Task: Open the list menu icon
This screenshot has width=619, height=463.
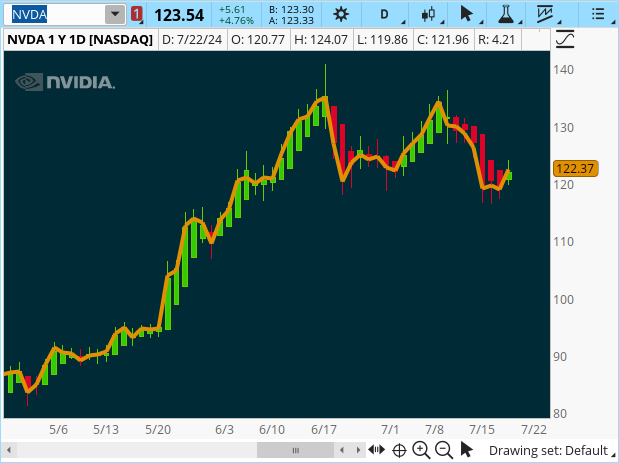Action: coord(598,14)
